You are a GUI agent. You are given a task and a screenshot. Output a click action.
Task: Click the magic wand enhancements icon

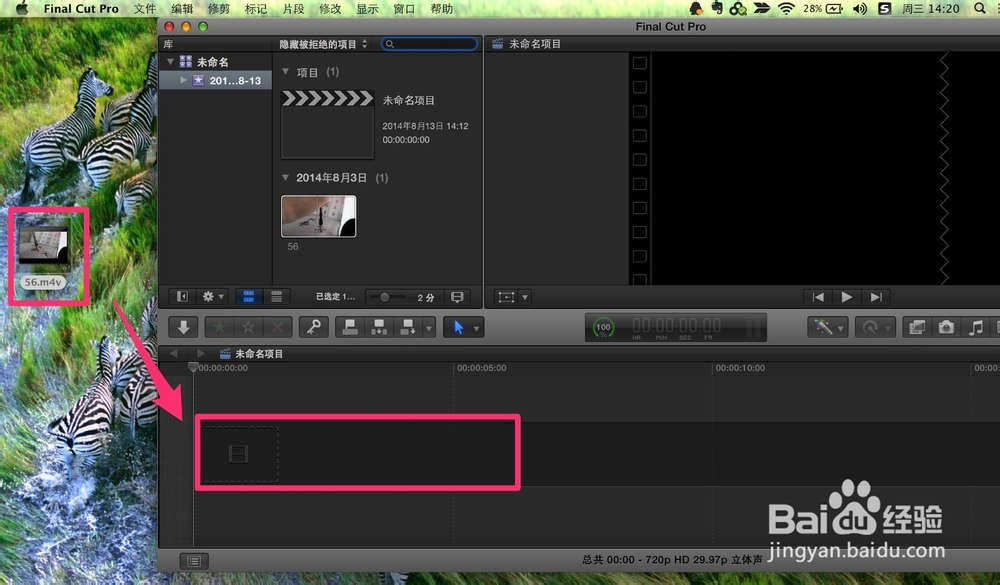(x=823, y=327)
